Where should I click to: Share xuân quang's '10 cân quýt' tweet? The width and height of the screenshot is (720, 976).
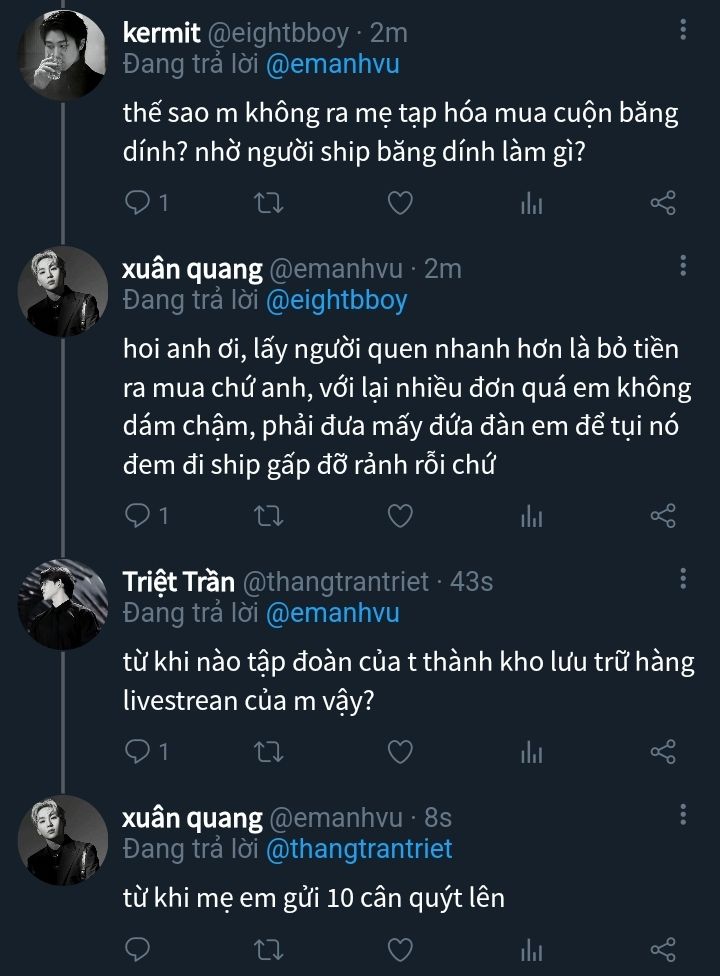663,949
